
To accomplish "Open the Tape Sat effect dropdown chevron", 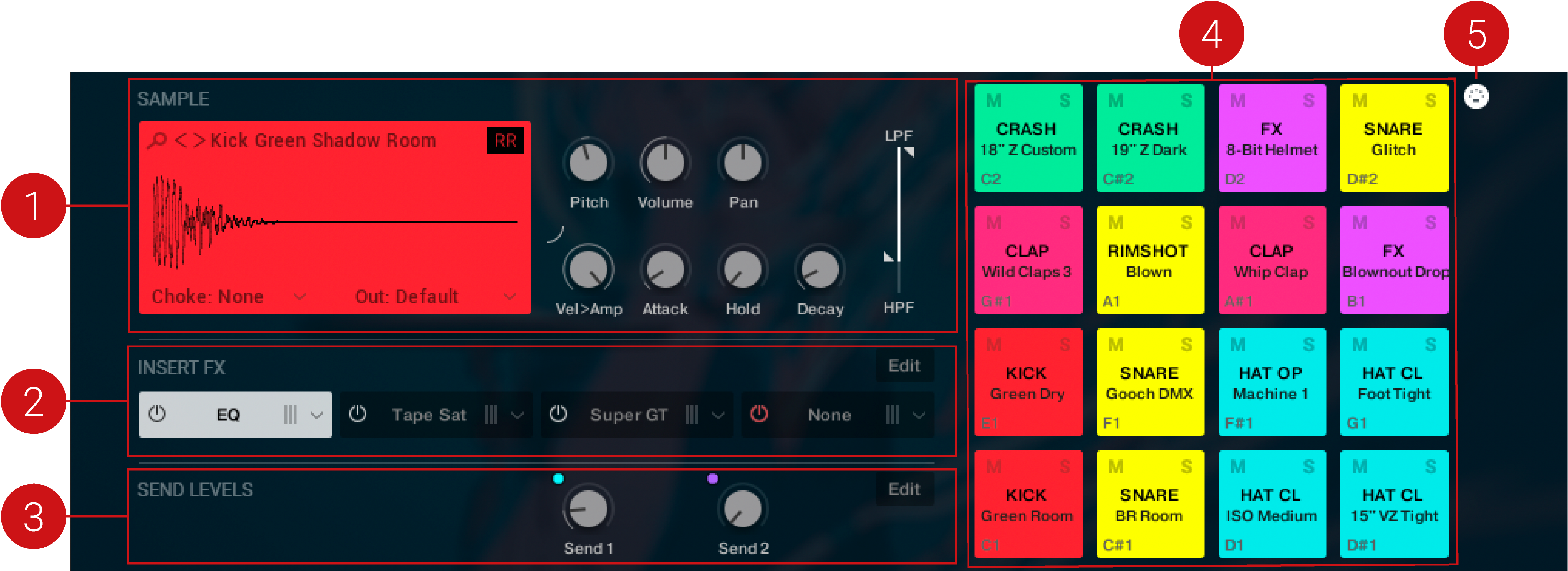I will point(517,415).
